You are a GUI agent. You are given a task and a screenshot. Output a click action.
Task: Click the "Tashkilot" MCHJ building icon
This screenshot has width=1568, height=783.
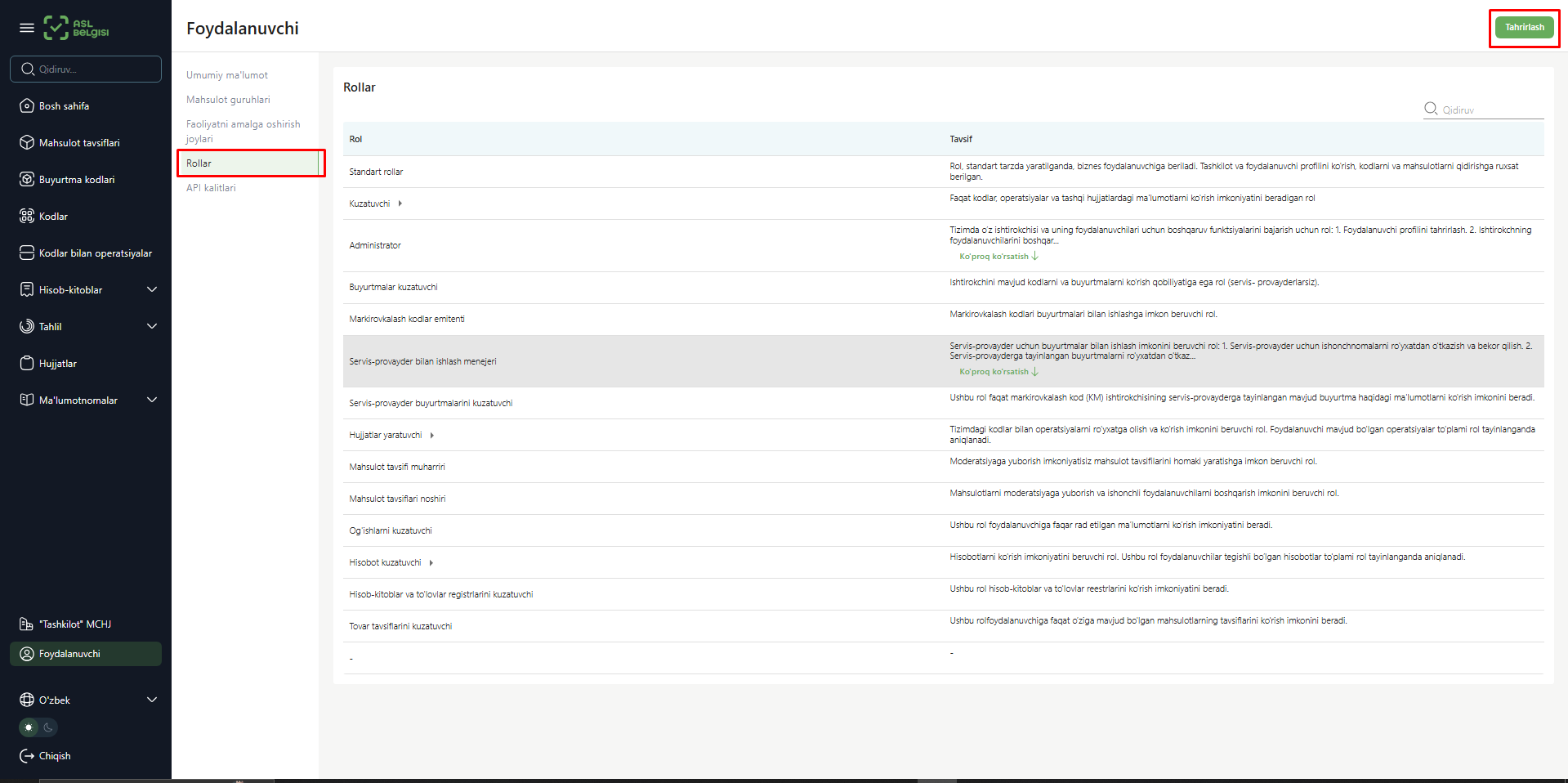27,624
